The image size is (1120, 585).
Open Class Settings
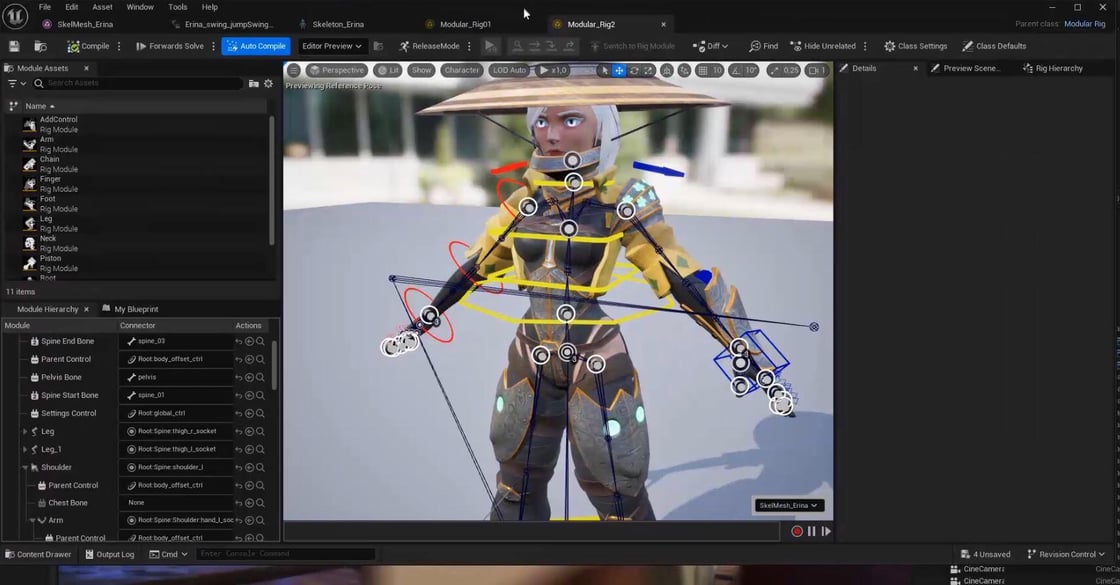tap(914, 46)
